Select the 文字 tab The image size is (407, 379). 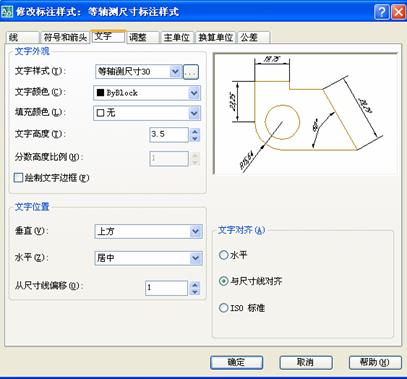[x=109, y=36]
